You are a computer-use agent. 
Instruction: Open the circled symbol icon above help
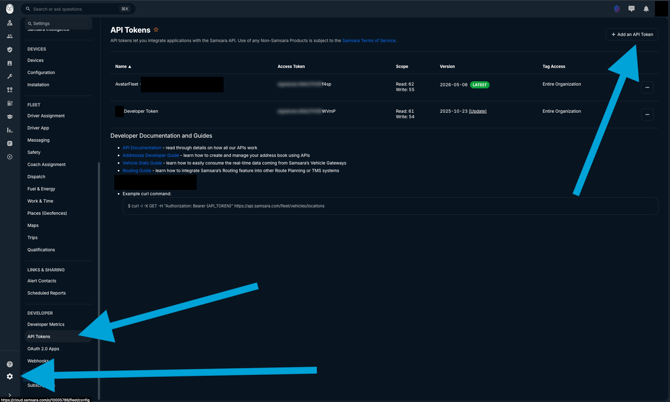pyautogui.click(x=9, y=157)
